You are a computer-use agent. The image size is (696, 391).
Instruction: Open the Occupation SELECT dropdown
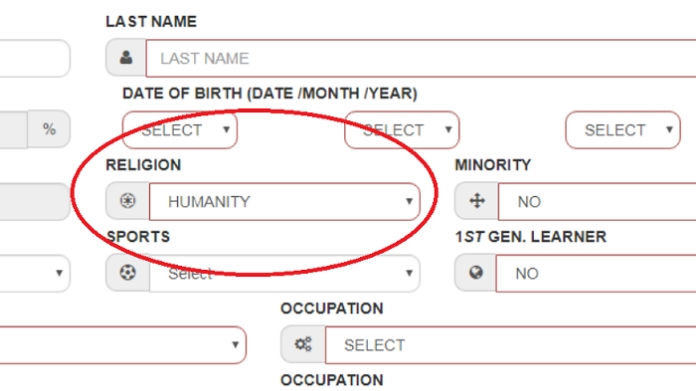510,345
